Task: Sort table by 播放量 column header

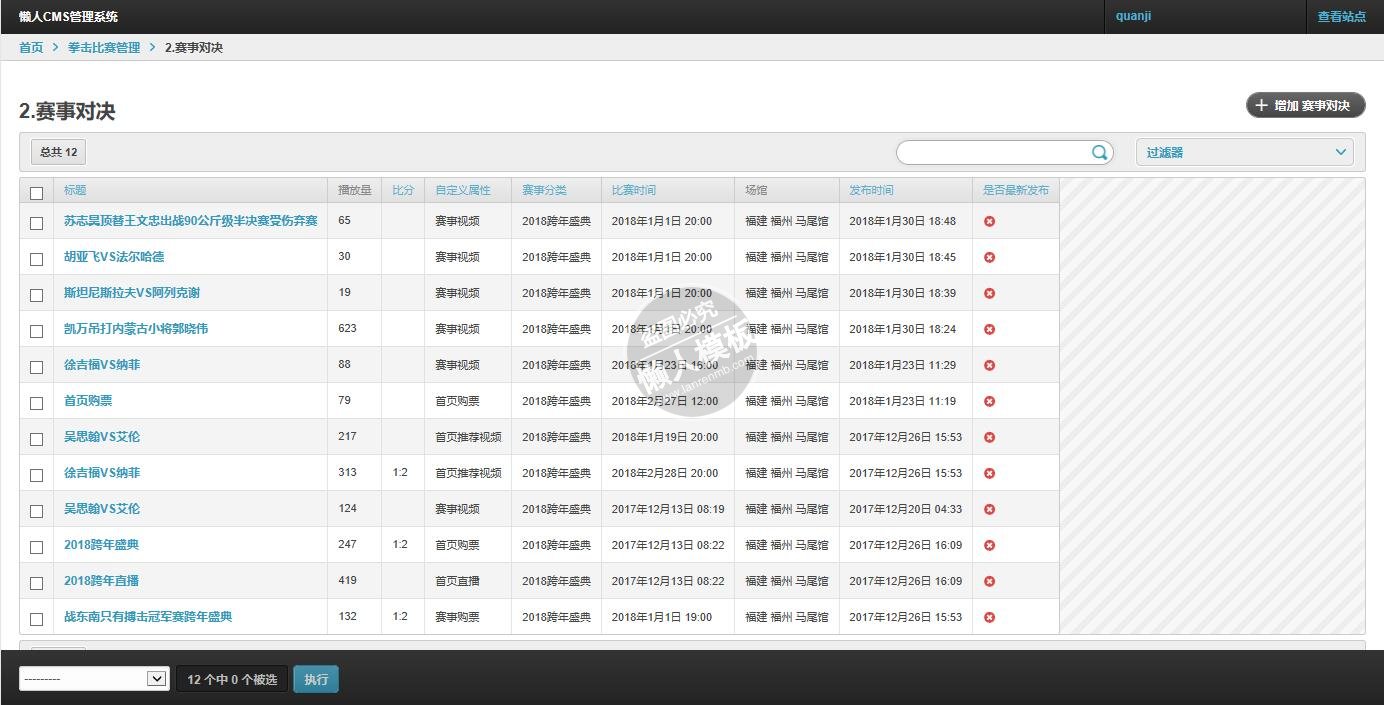Action: 354,190
